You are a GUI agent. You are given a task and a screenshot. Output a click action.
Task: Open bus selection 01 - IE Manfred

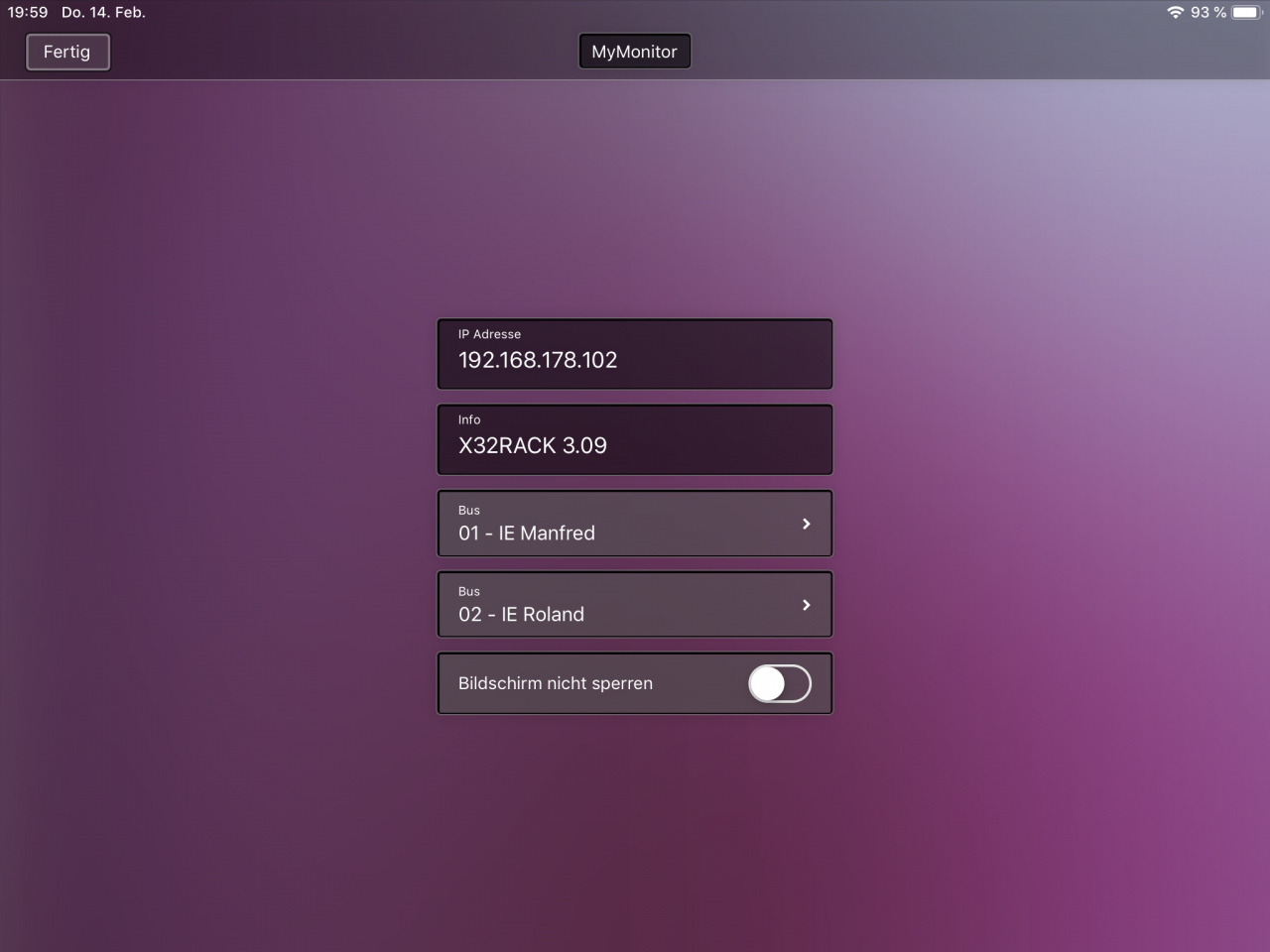pyautogui.click(x=635, y=523)
